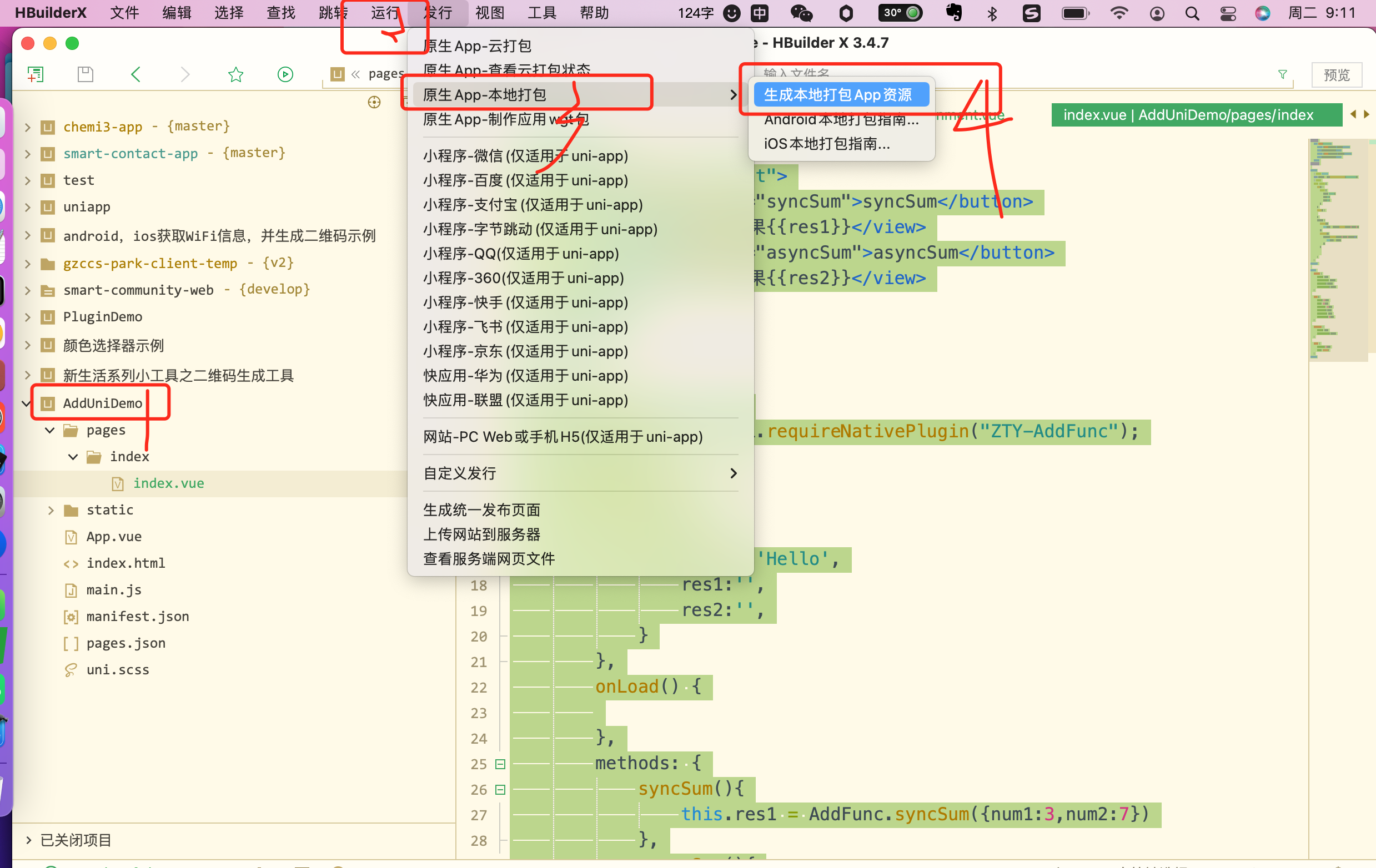This screenshot has width=1376, height=868.
Task: Expand the 已关闭项目 section
Action: click(x=28, y=840)
